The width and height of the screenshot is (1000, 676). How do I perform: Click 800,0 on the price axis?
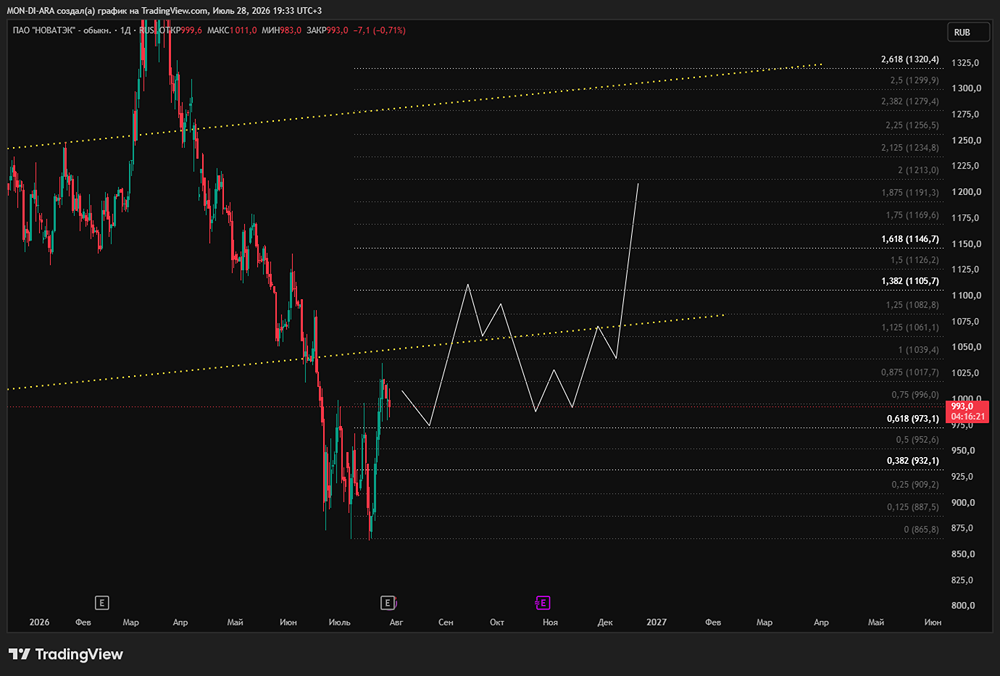pos(963,606)
